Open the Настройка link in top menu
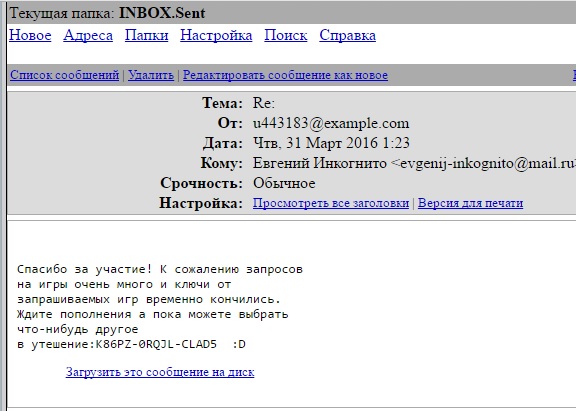The width and height of the screenshot is (576, 411). (216, 36)
